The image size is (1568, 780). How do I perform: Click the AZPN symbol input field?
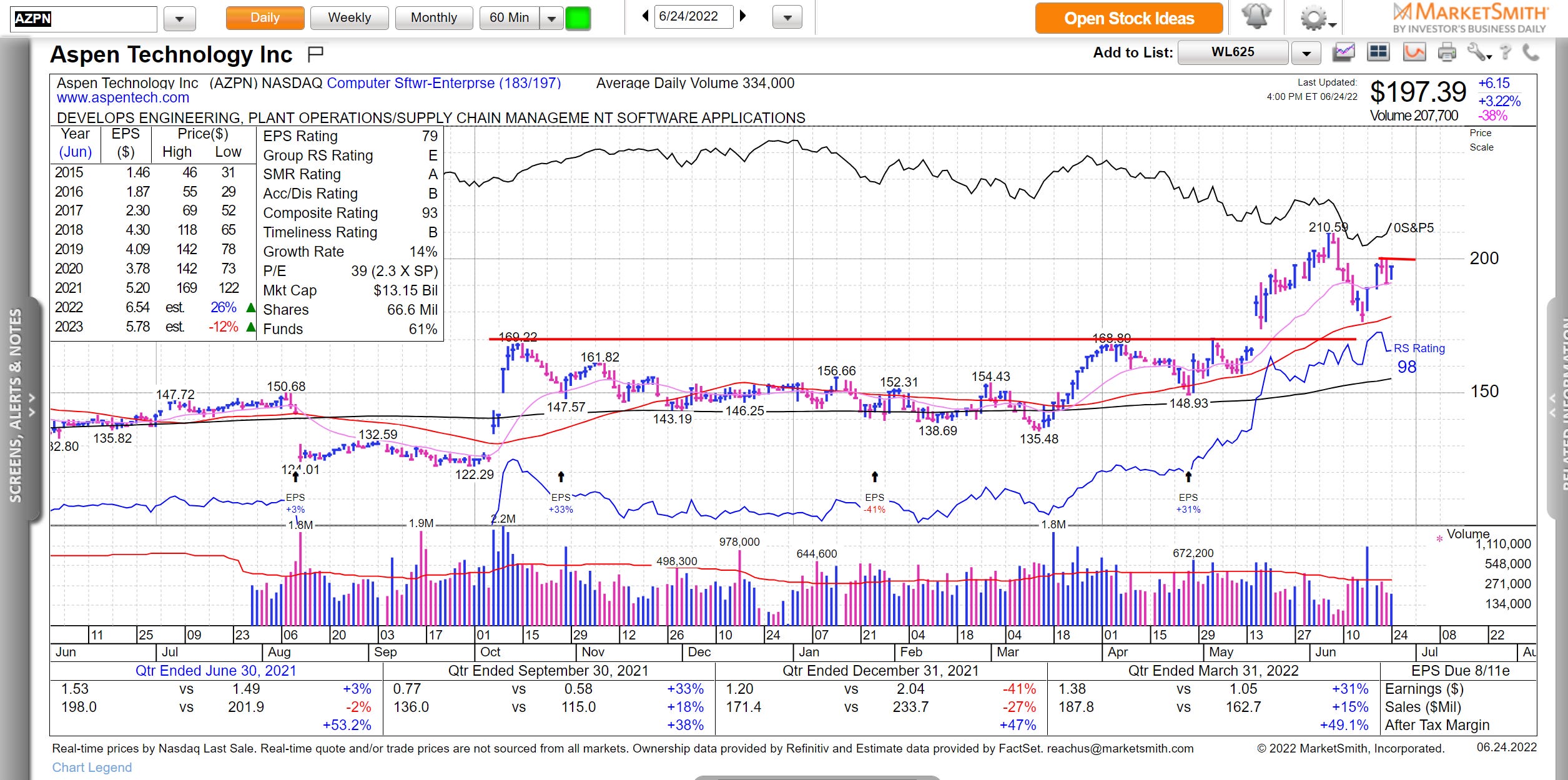point(84,19)
